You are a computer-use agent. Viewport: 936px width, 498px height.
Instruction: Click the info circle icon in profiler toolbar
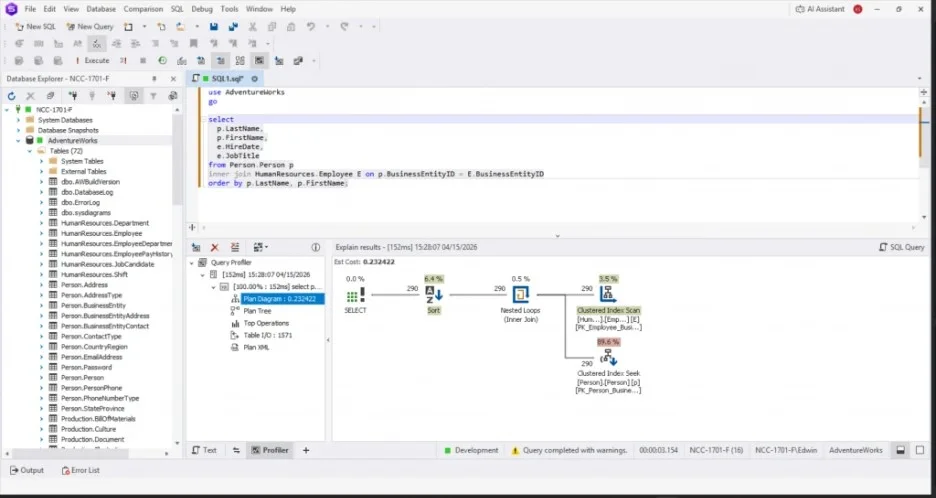click(316, 247)
